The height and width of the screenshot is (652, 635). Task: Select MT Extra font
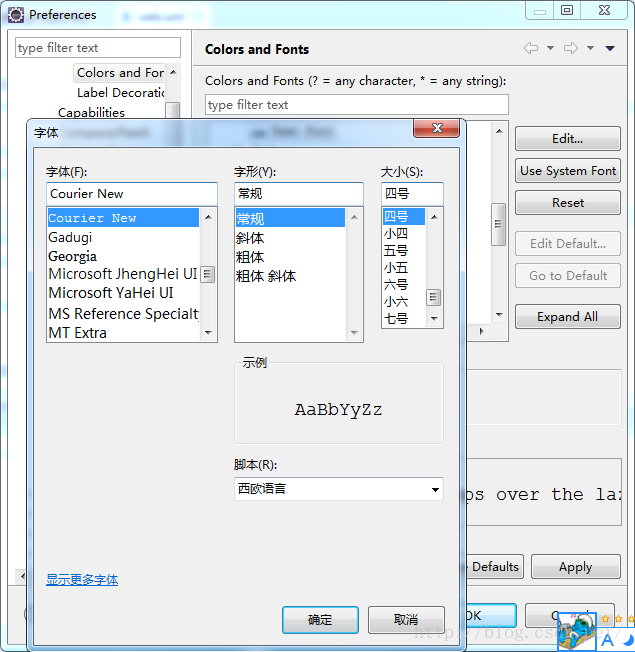[124, 333]
